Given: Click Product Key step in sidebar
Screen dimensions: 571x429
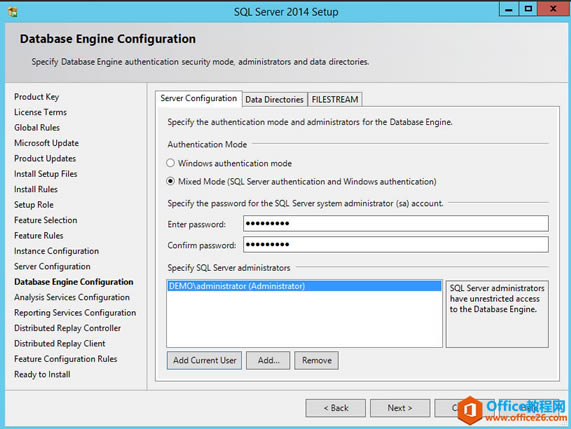Looking at the screenshot, I should click(x=36, y=97).
